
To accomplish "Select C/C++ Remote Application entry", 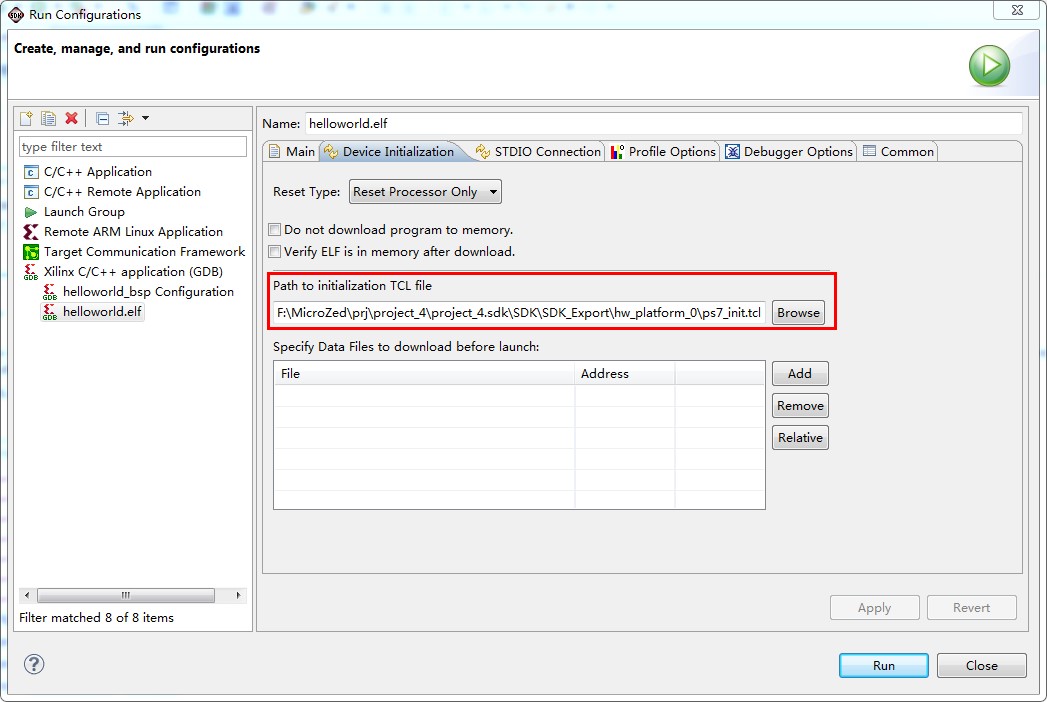I will click(122, 192).
